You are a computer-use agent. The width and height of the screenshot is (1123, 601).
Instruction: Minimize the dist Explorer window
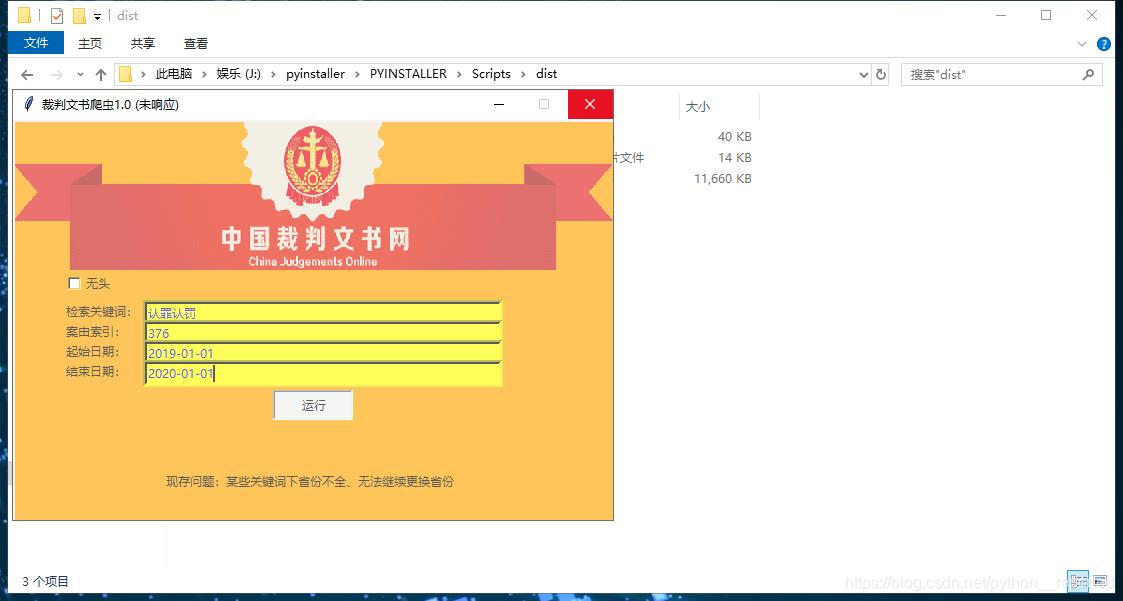pyautogui.click(x=1001, y=15)
